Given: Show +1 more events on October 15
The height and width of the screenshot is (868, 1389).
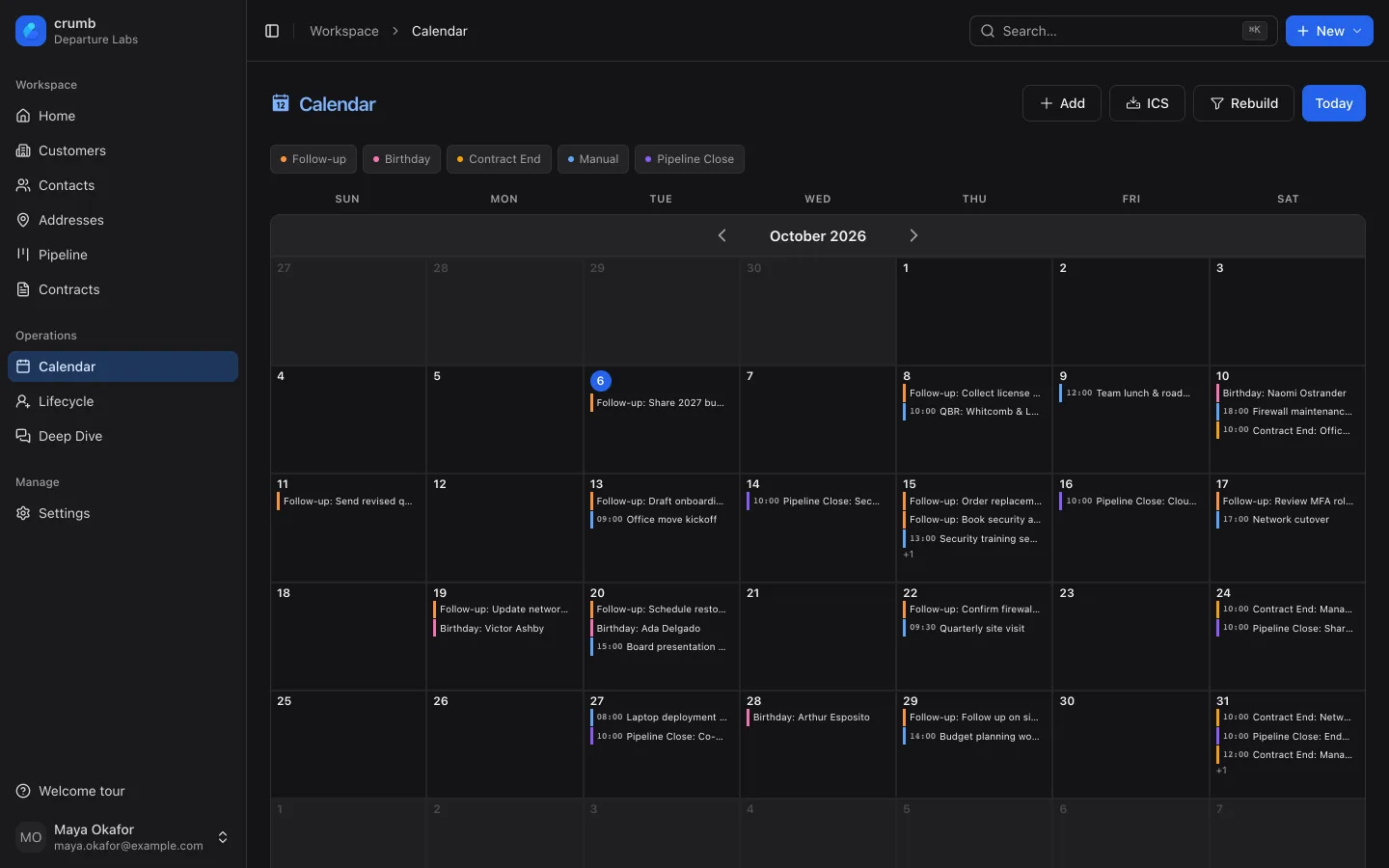Looking at the screenshot, I should [x=909, y=555].
